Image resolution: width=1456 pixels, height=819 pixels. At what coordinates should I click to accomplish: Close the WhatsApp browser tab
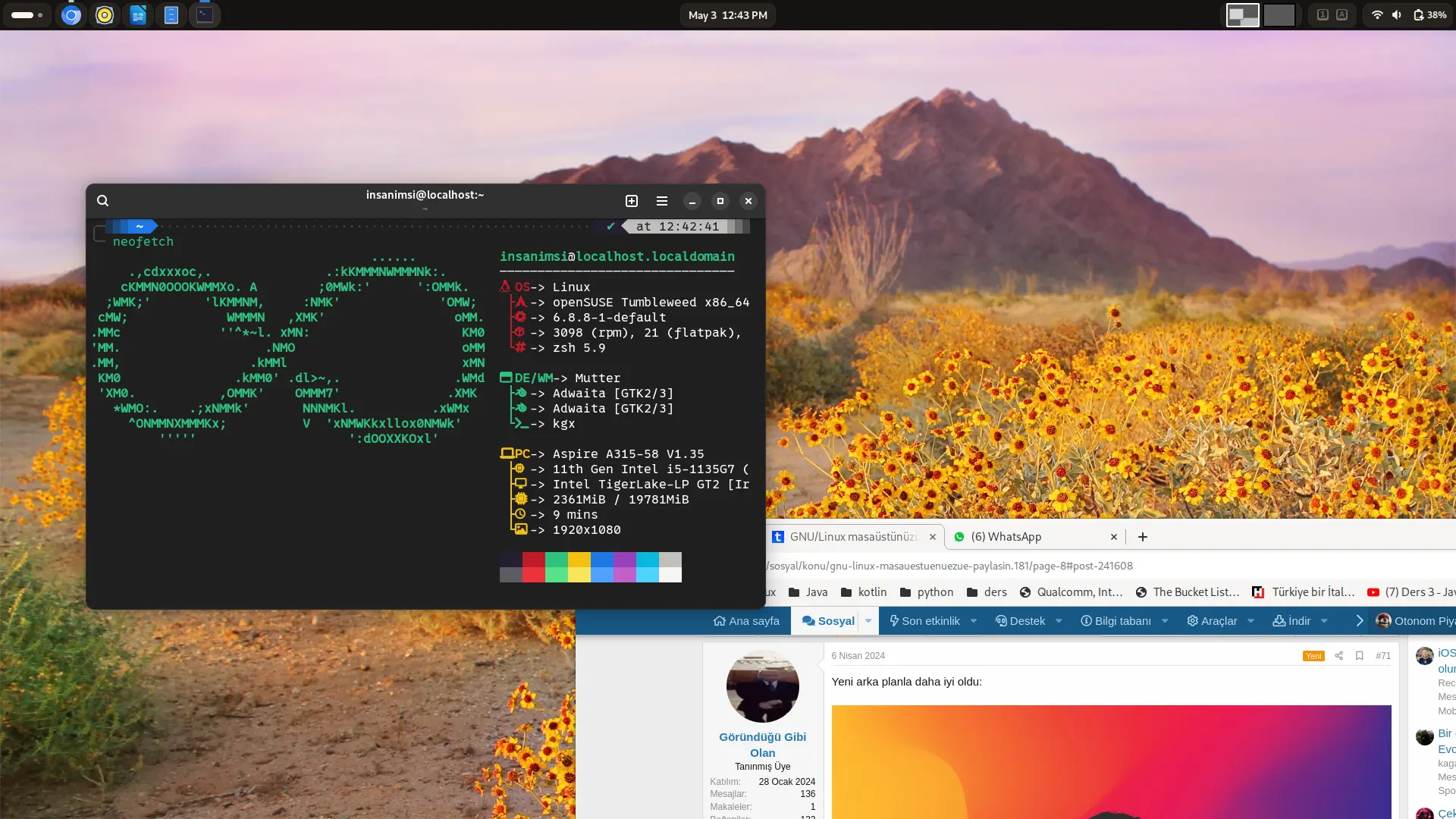click(1114, 537)
